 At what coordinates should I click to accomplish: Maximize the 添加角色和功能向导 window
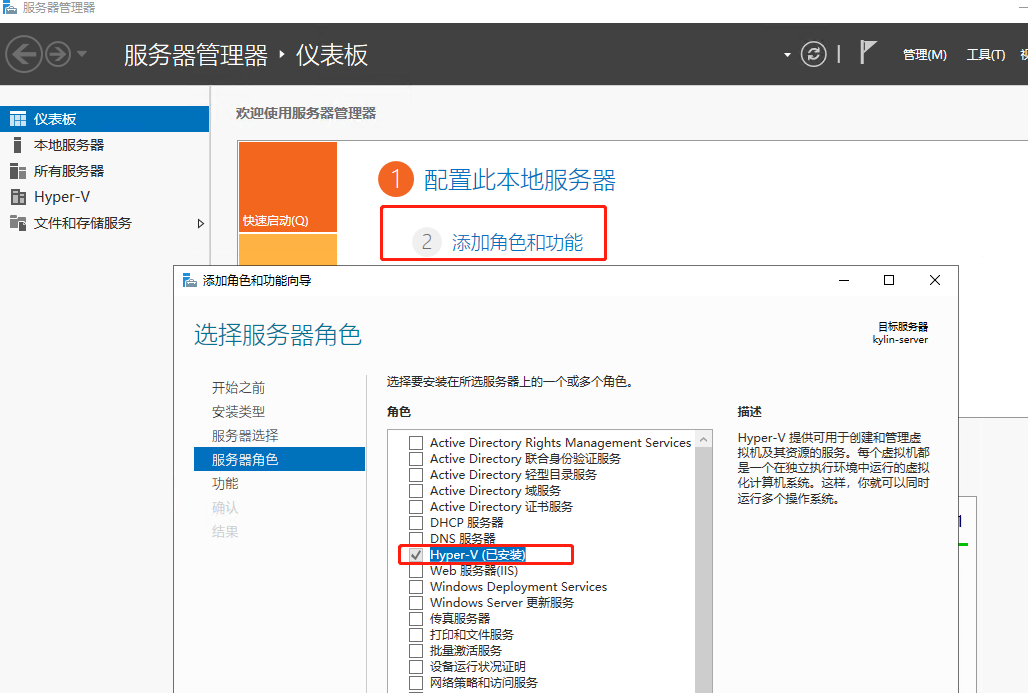pyautogui.click(x=889, y=281)
